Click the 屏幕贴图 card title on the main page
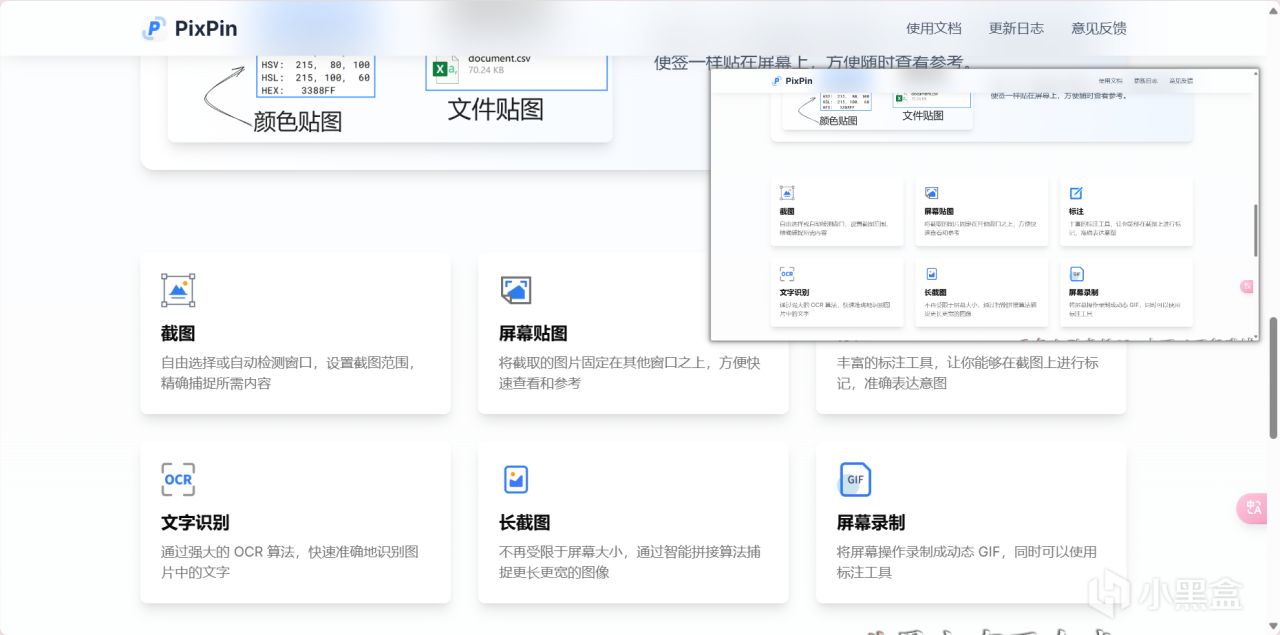This screenshot has width=1280, height=635. (533, 334)
